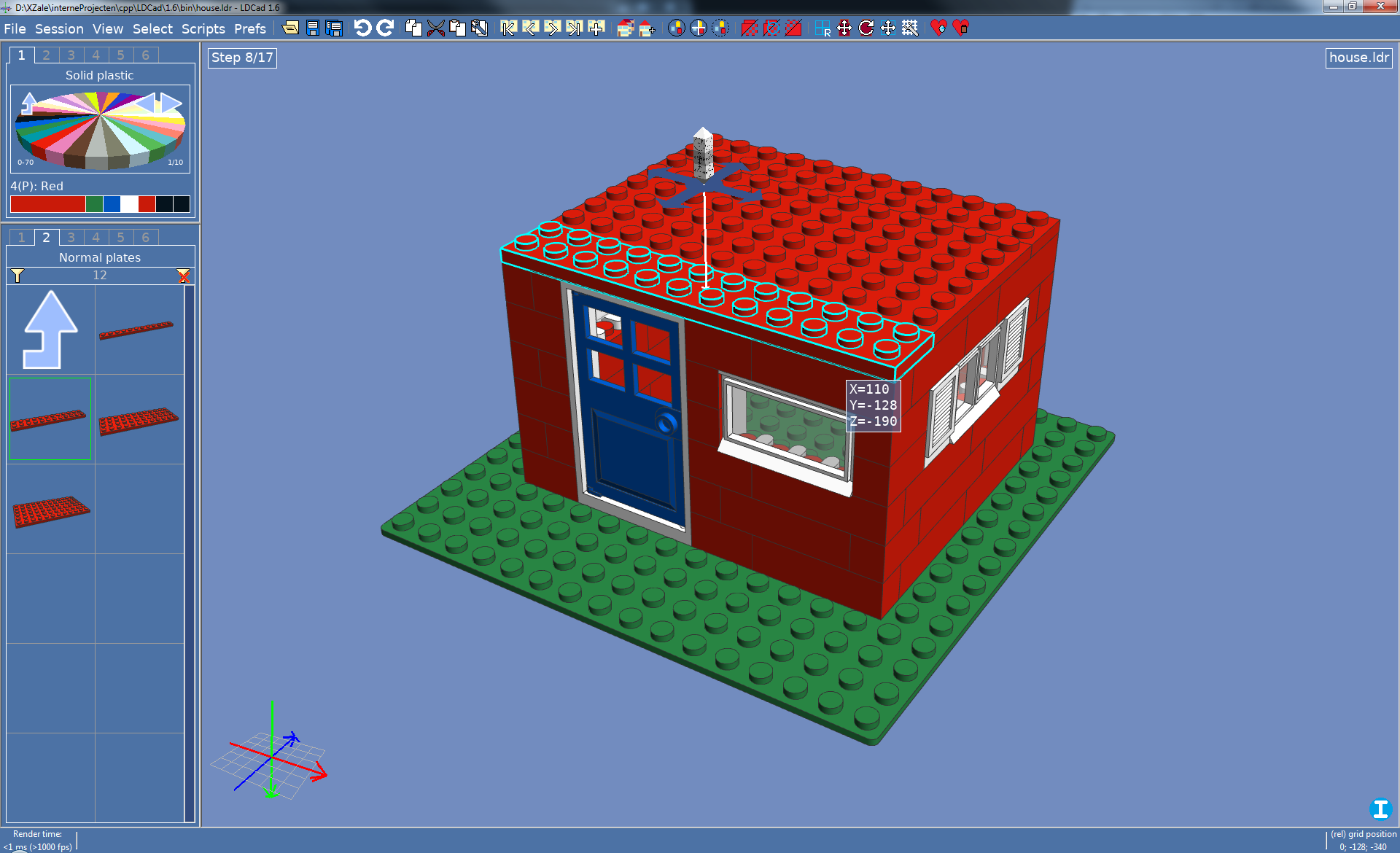Viewport: 1400px width, 853px height.
Task: Click the house.ldr file label
Action: 1358,58
